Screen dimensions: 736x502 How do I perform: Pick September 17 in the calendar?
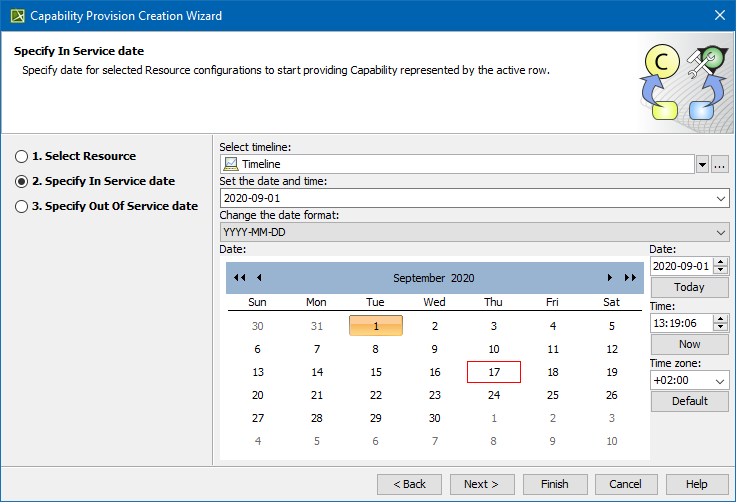[494, 372]
